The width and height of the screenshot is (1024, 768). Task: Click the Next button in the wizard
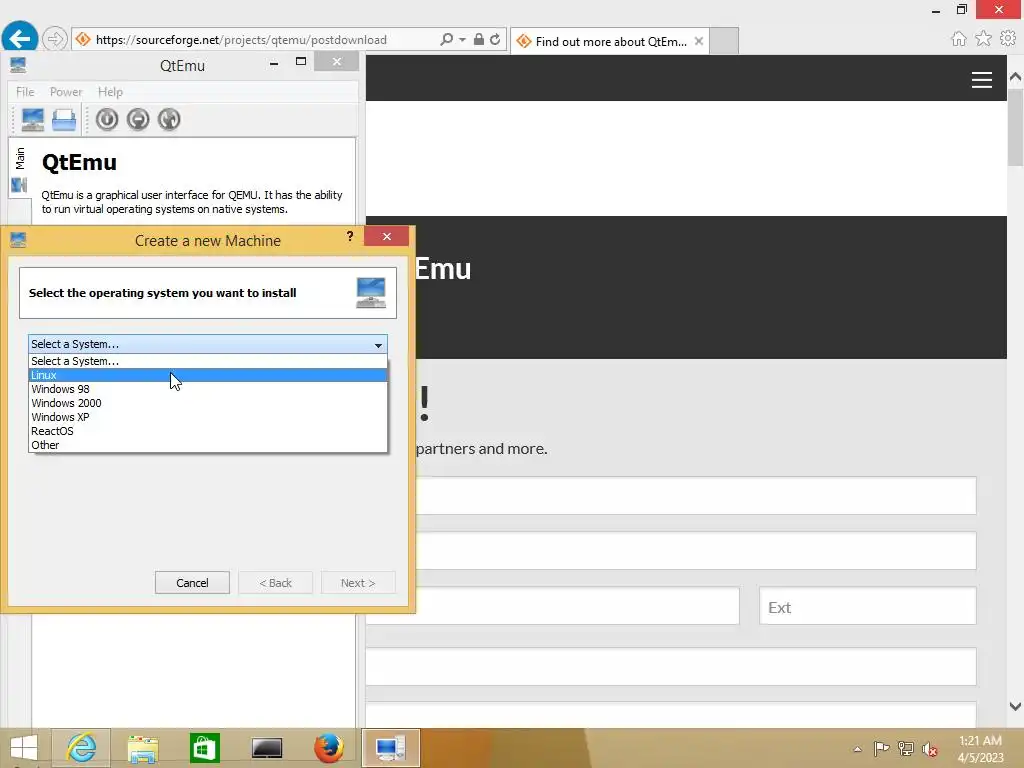(x=358, y=583)
